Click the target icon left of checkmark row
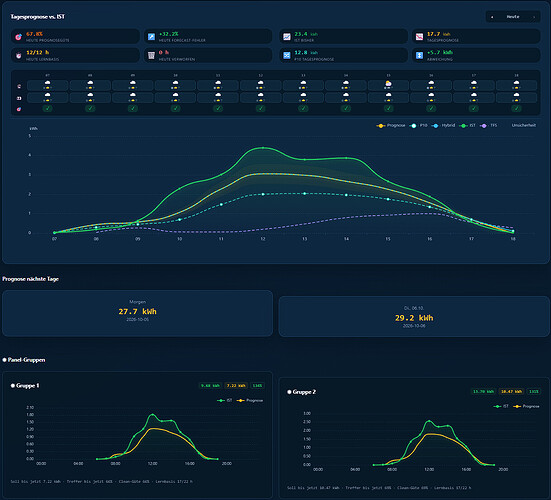The image size is (551, 500). (19, 109)
